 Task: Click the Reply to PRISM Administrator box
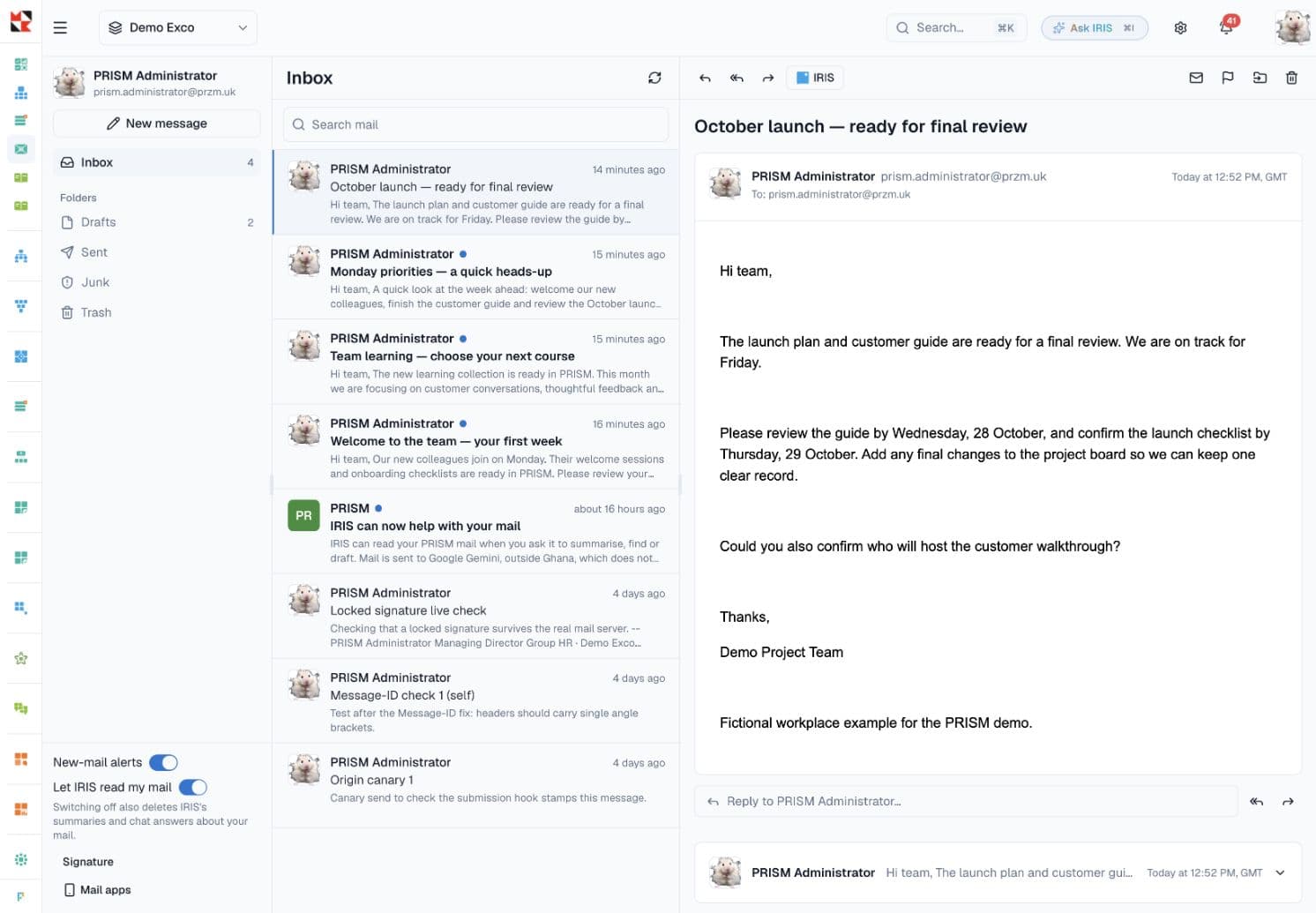pos(967,801)
